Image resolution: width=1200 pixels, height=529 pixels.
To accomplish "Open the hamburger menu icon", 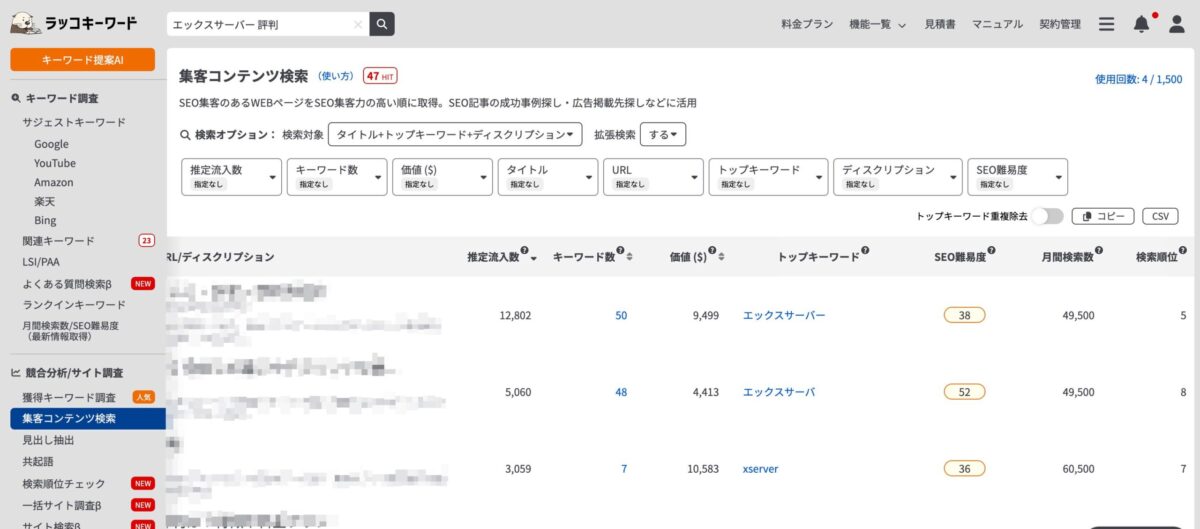I will click(x=1106, y=24).
